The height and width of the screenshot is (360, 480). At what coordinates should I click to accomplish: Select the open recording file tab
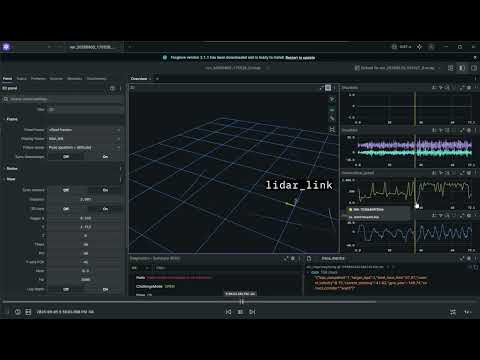91,47
